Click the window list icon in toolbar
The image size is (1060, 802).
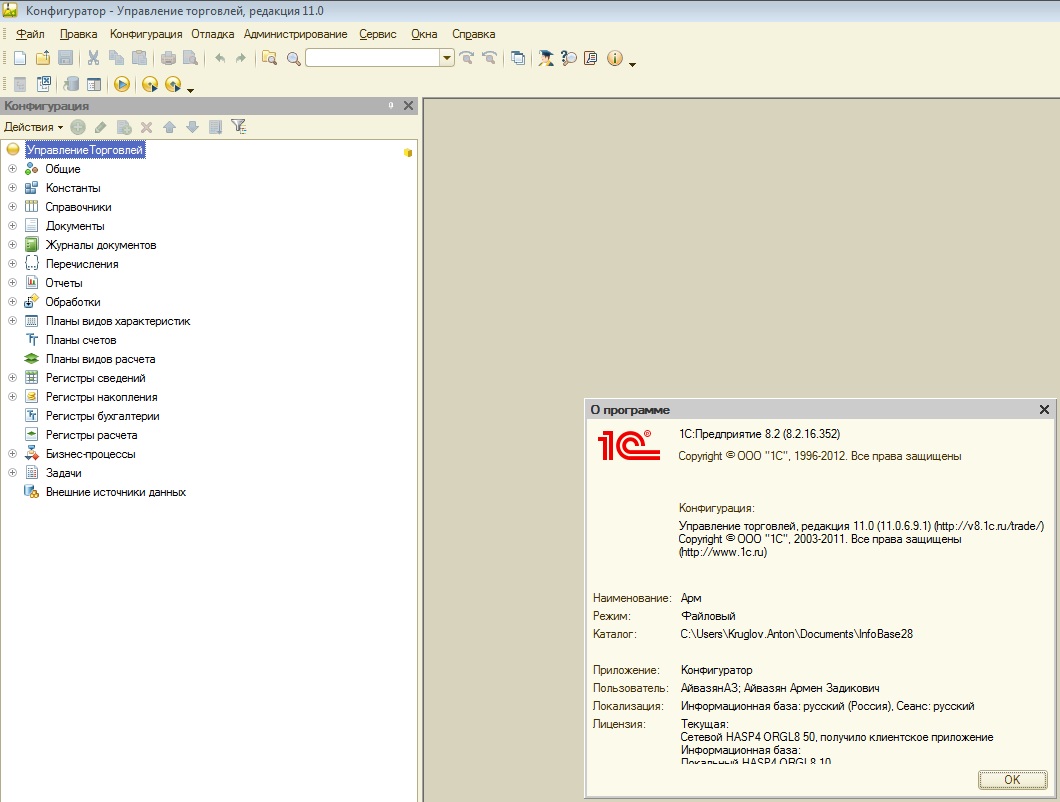coord(517,58)
